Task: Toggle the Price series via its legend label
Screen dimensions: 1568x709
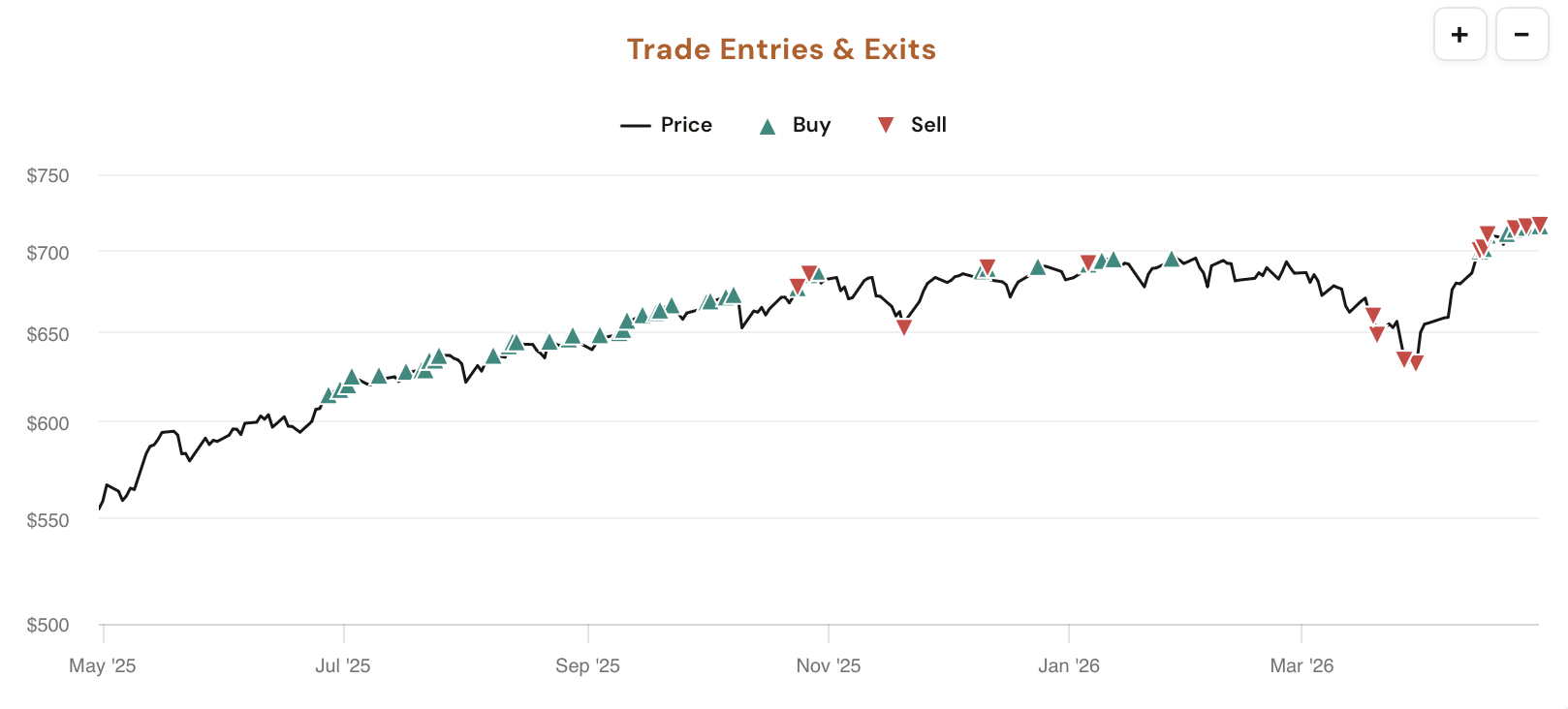Action: tap(685, 124)
